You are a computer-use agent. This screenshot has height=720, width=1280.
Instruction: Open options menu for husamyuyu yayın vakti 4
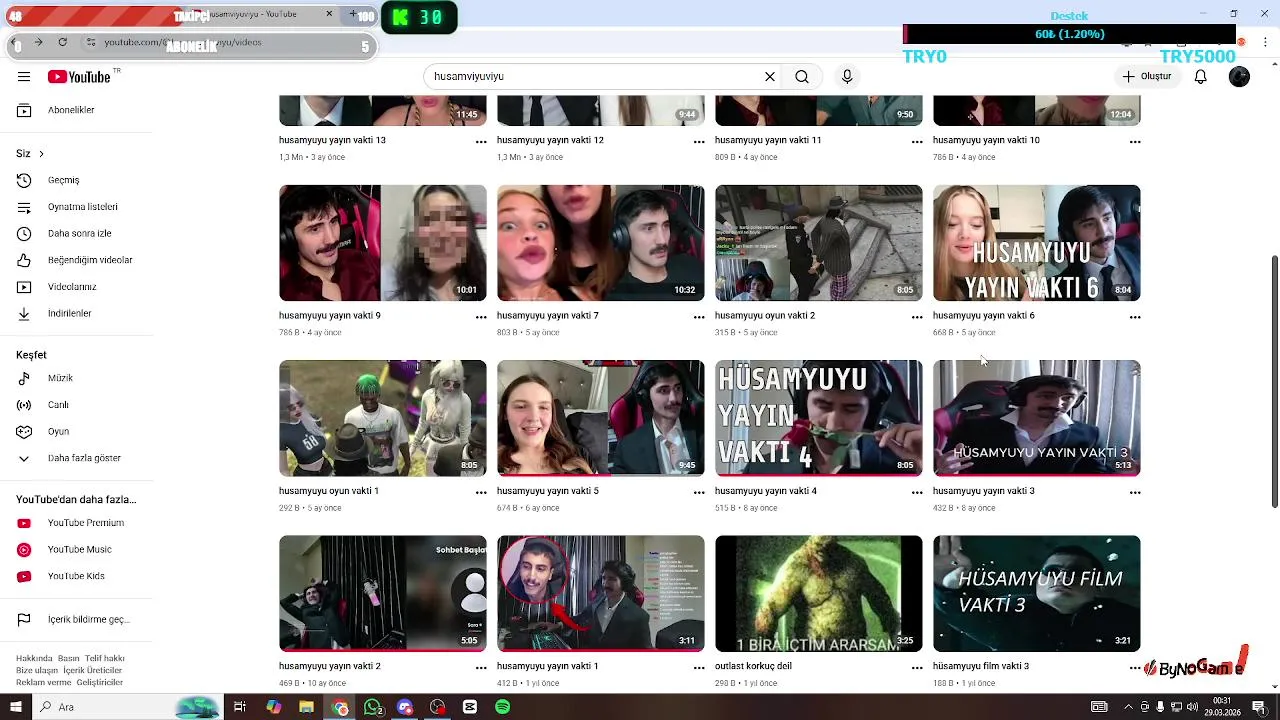coord(917,493)
